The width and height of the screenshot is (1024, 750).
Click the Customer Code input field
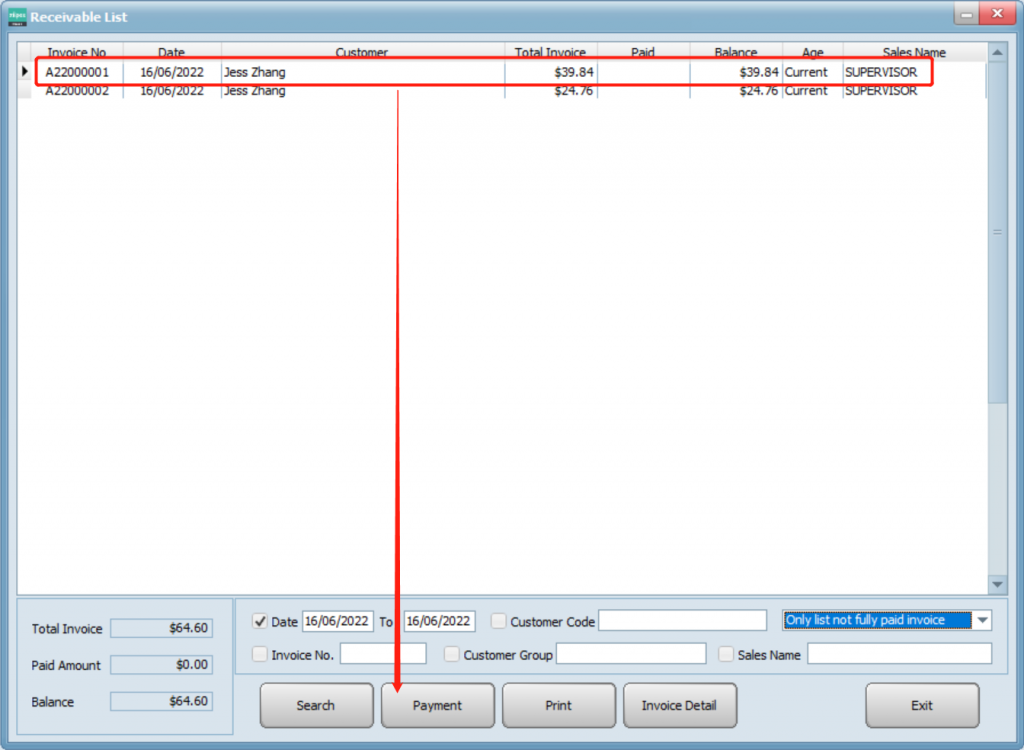click(682, 621)
